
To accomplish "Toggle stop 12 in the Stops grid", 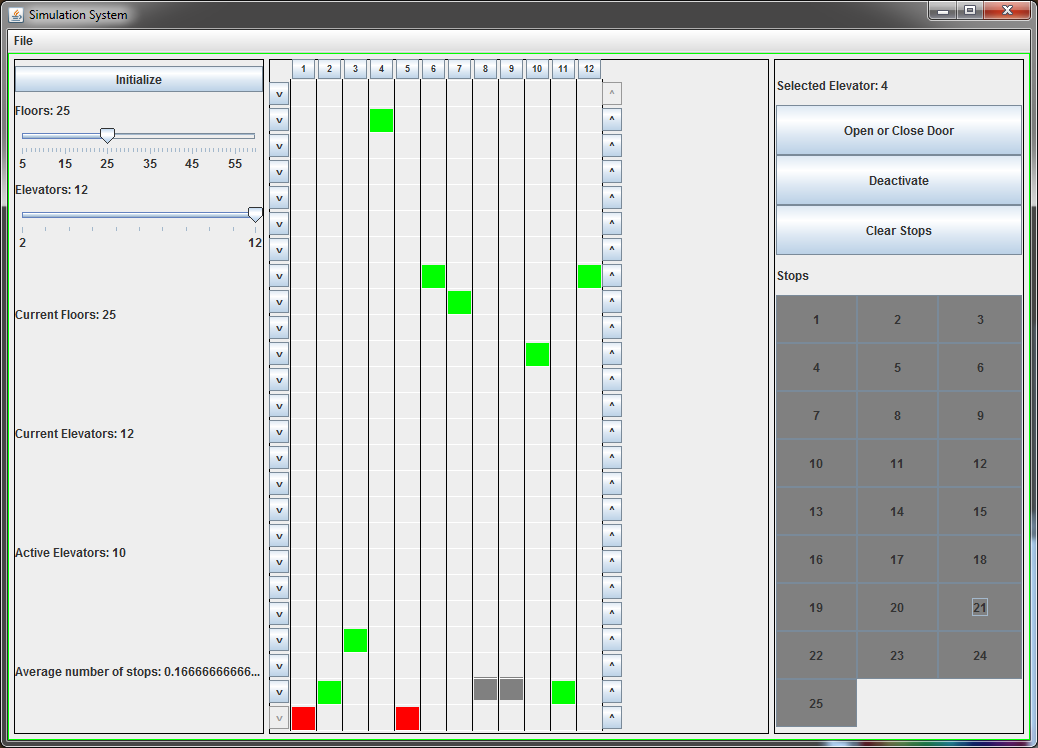I will click(x=980, y=463).
